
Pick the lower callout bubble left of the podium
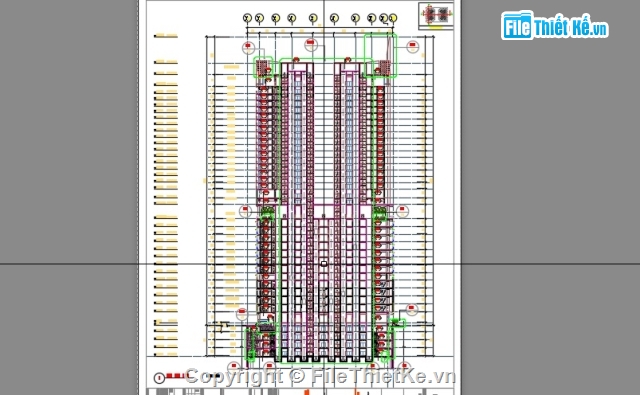pyautogui.click(x=242, y=314)
